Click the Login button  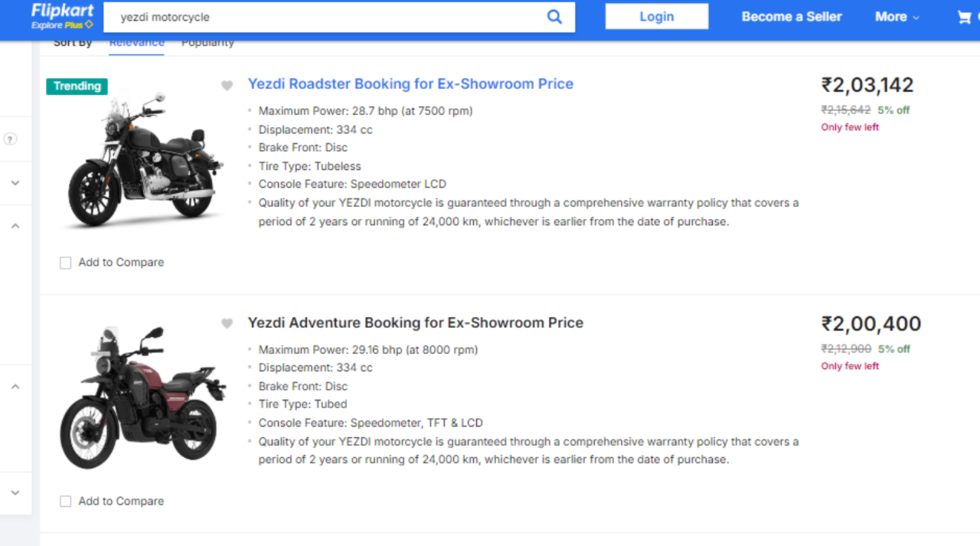[x=656, y=17]
